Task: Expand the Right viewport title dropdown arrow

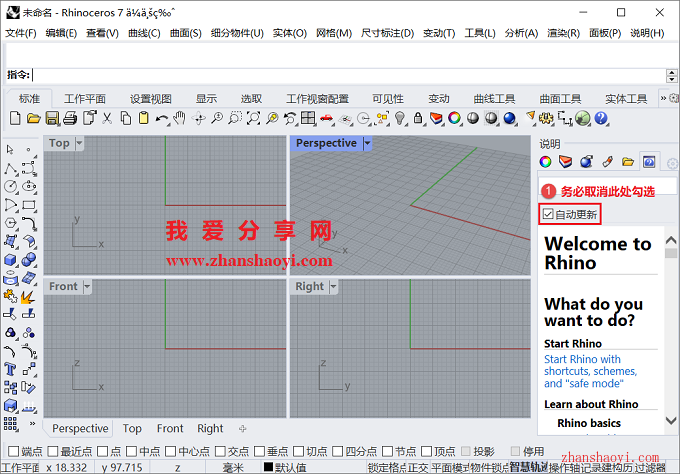Action: 333,286
